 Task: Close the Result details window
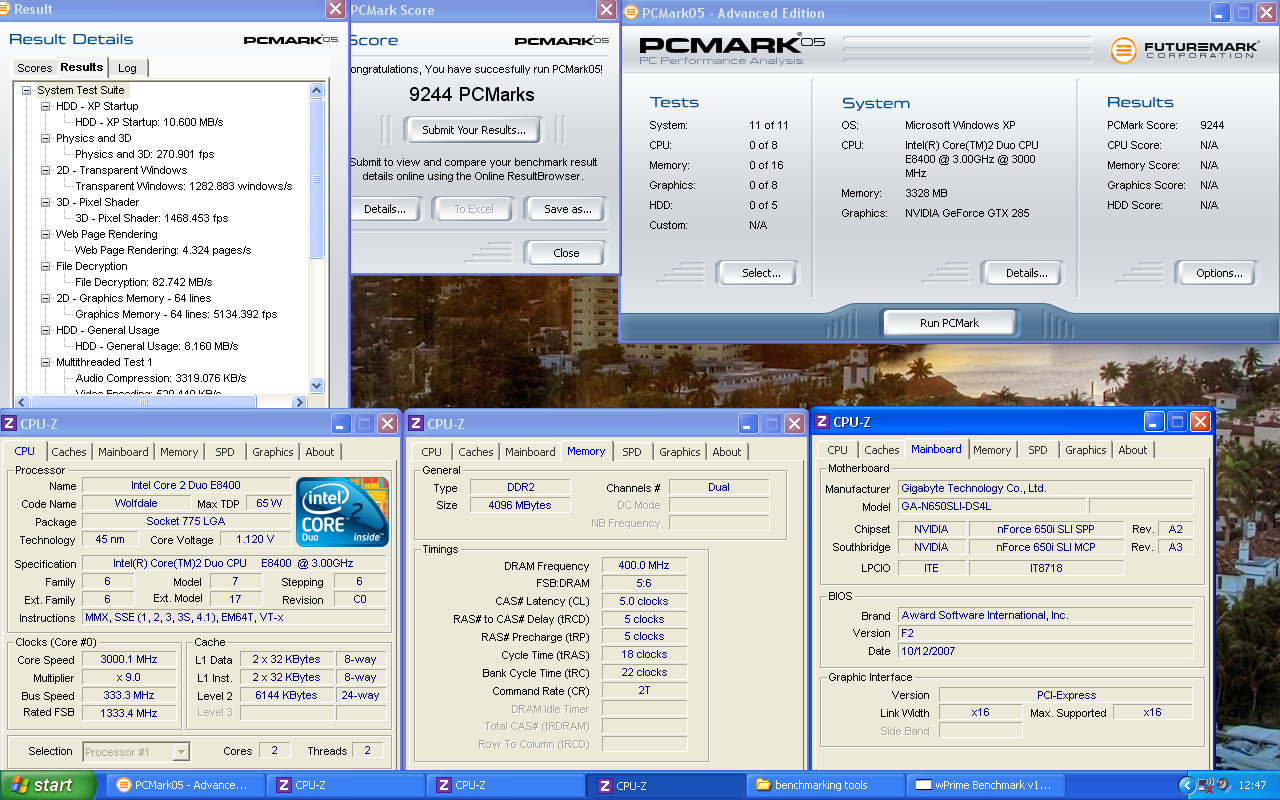tap(336, 9)
